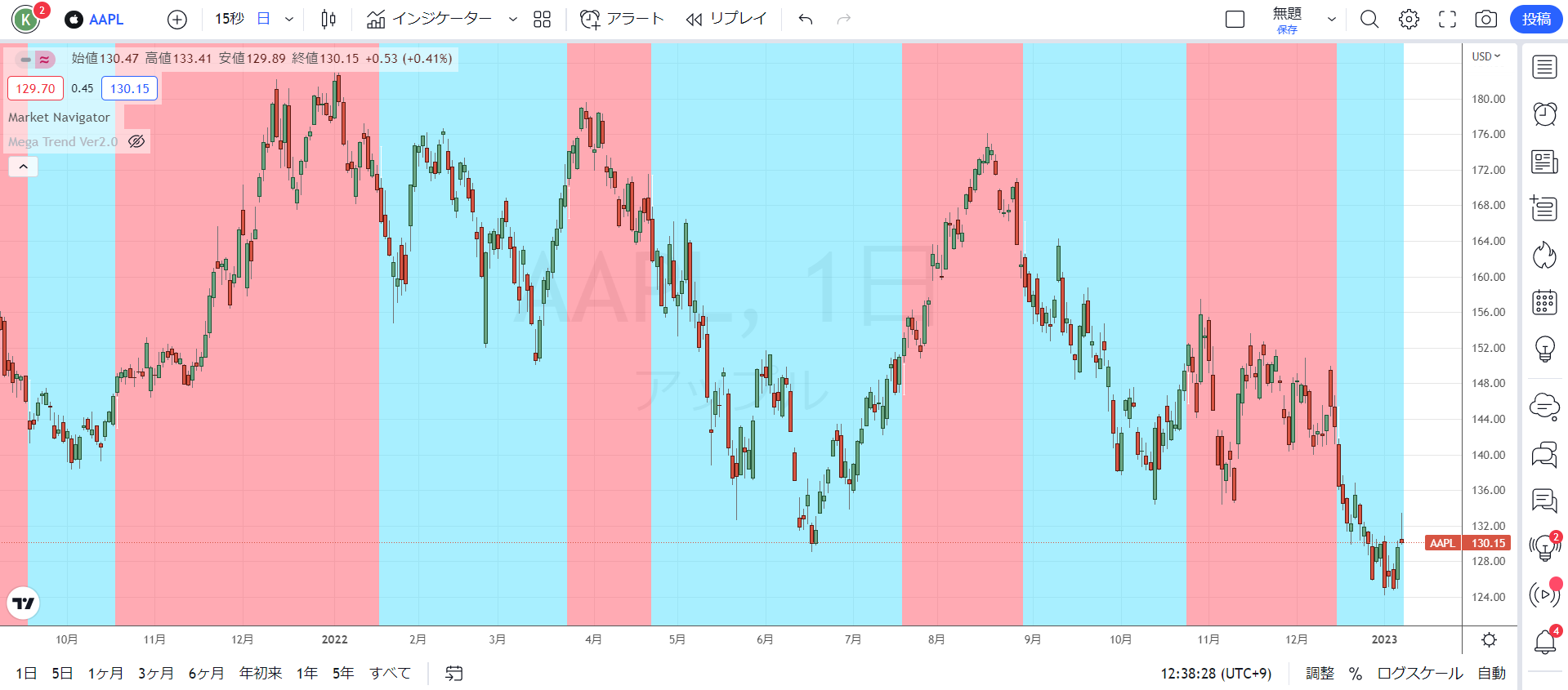Show the hidden Mega Trend Ver2.0 indicator
This screenshot has width=1568, height=690.
click(x=136, y=141)
